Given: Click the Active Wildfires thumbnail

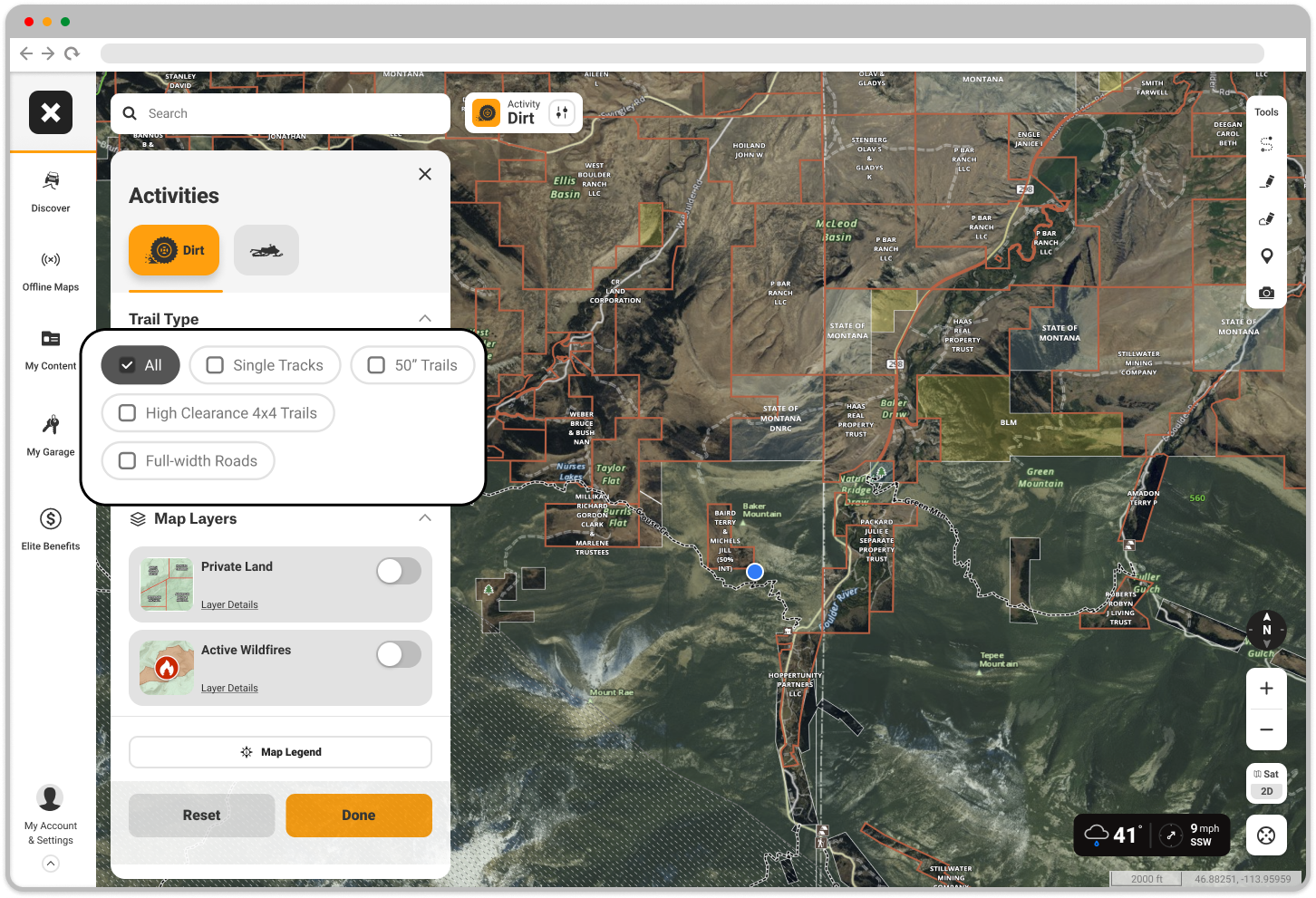Looking at the screenshot, I should click(167, 668).
